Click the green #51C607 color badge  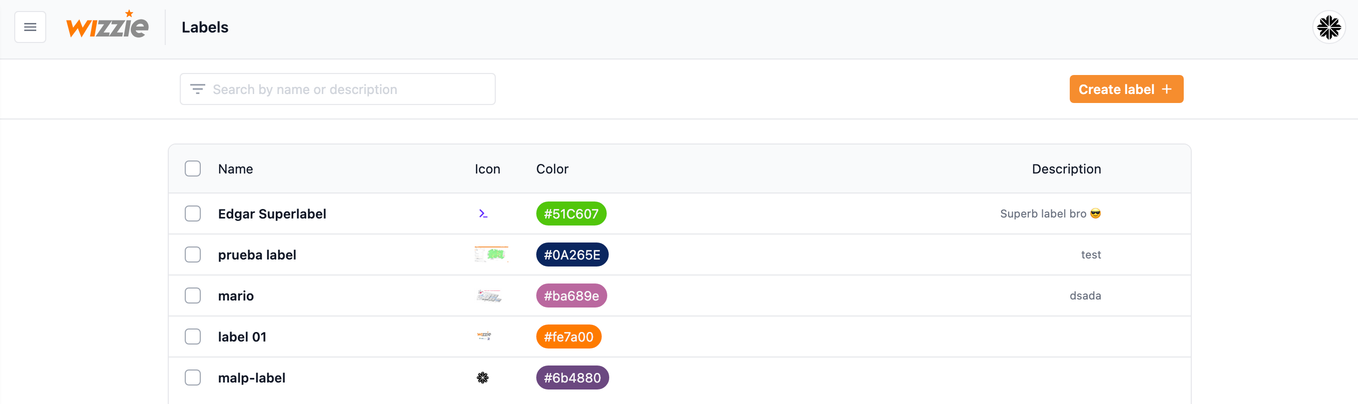(x=571, y=214)
